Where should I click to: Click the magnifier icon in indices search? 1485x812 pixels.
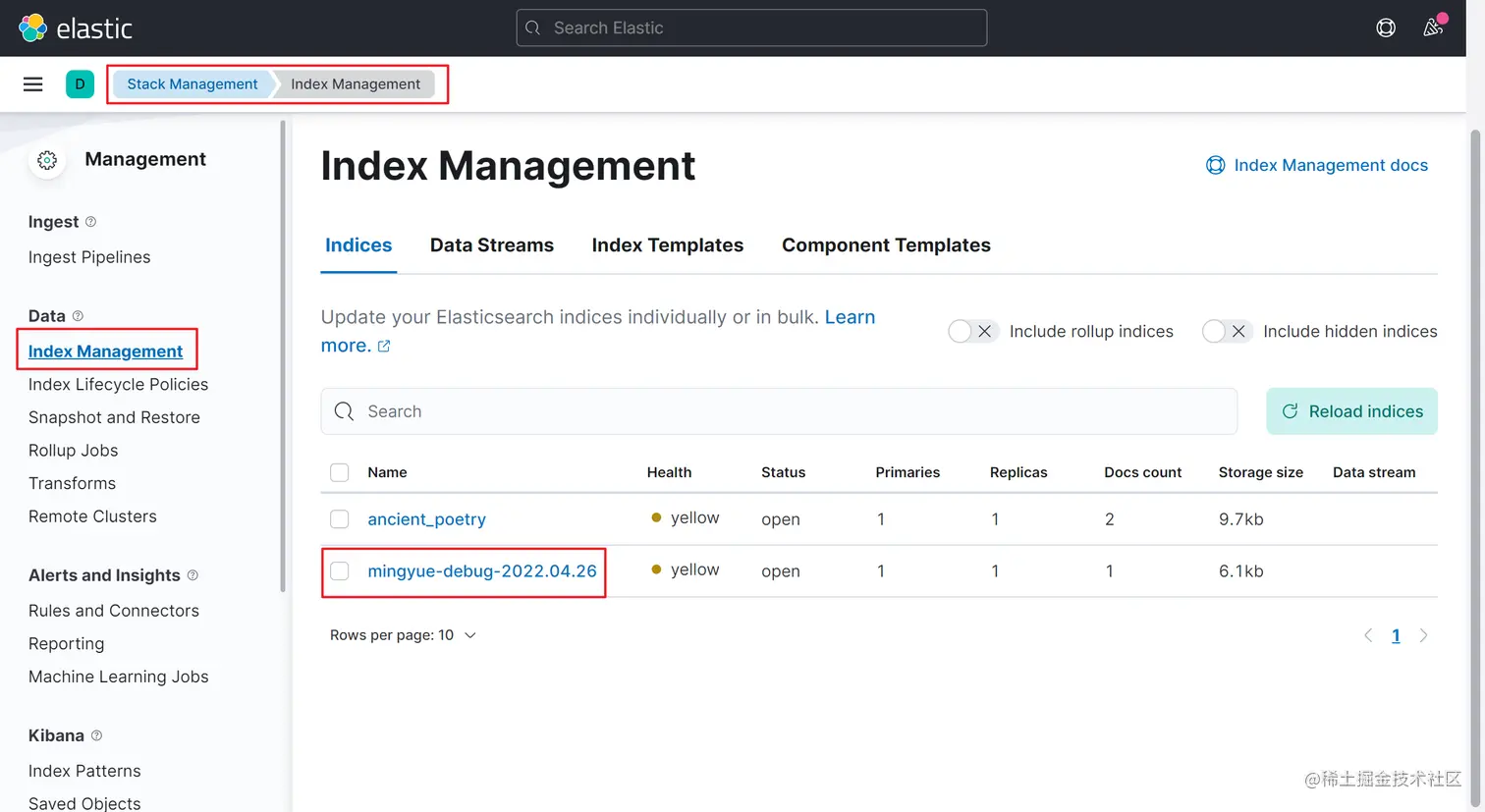[344, 411]
